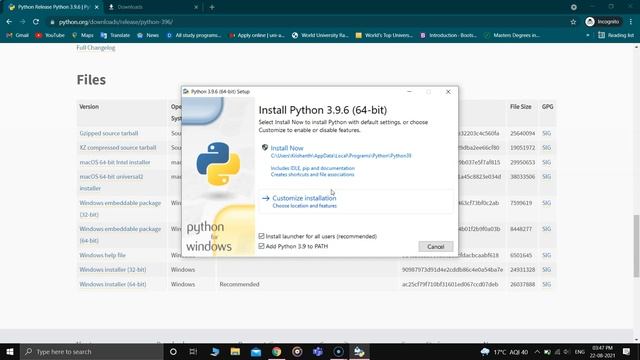Open News bookmark
This screenshot has width=640, height=360.
(148, 36)
